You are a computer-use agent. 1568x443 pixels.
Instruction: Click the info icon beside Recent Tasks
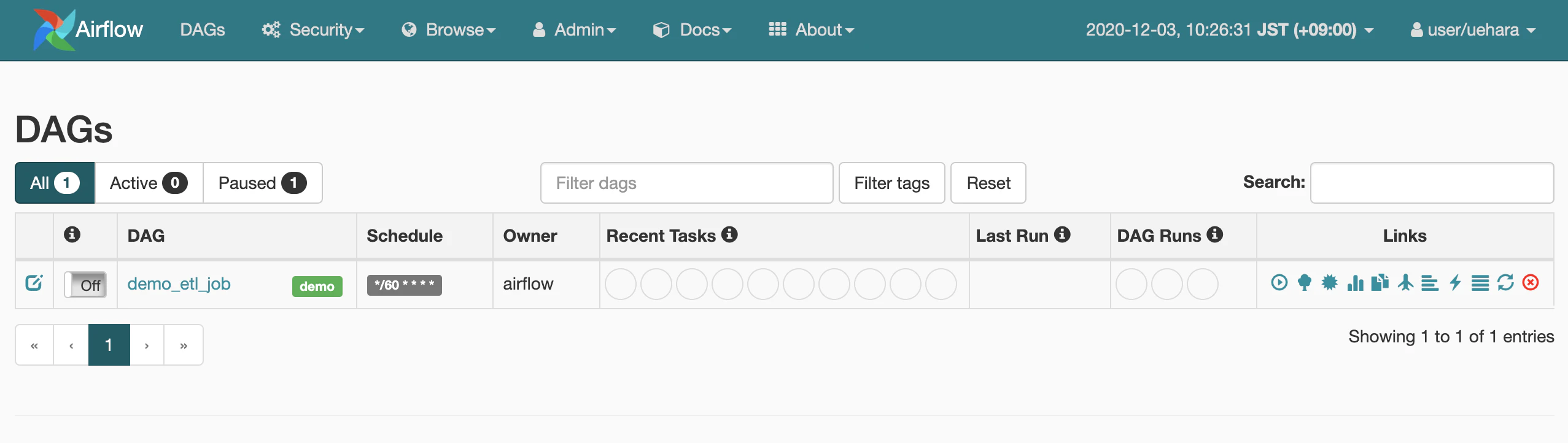(729, 234)
